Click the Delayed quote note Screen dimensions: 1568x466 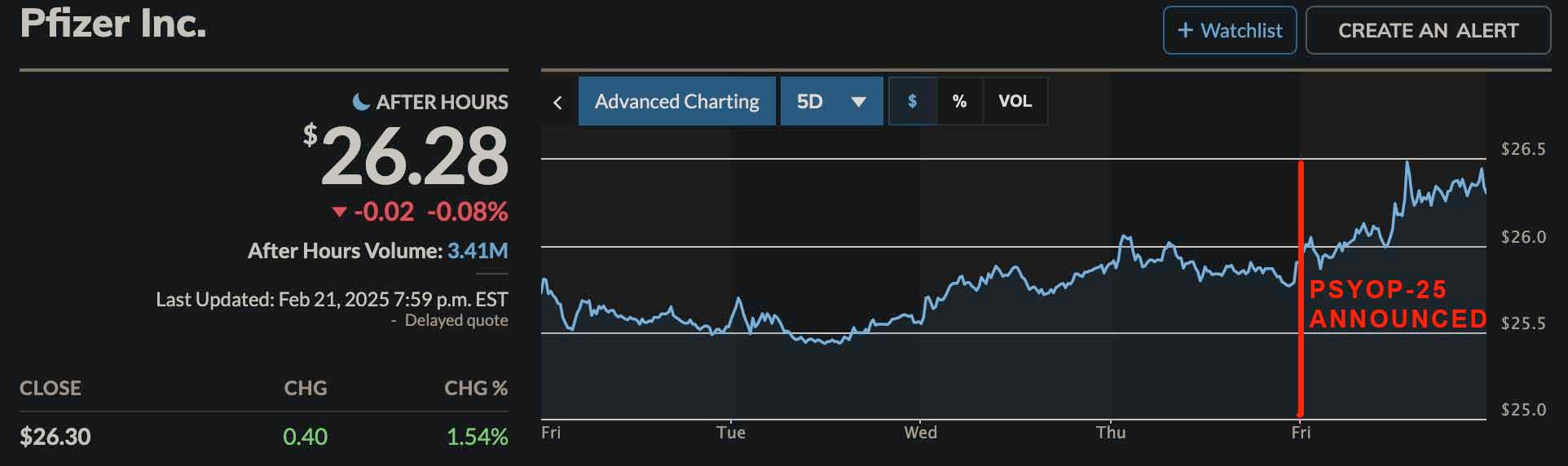pos(456,320)
